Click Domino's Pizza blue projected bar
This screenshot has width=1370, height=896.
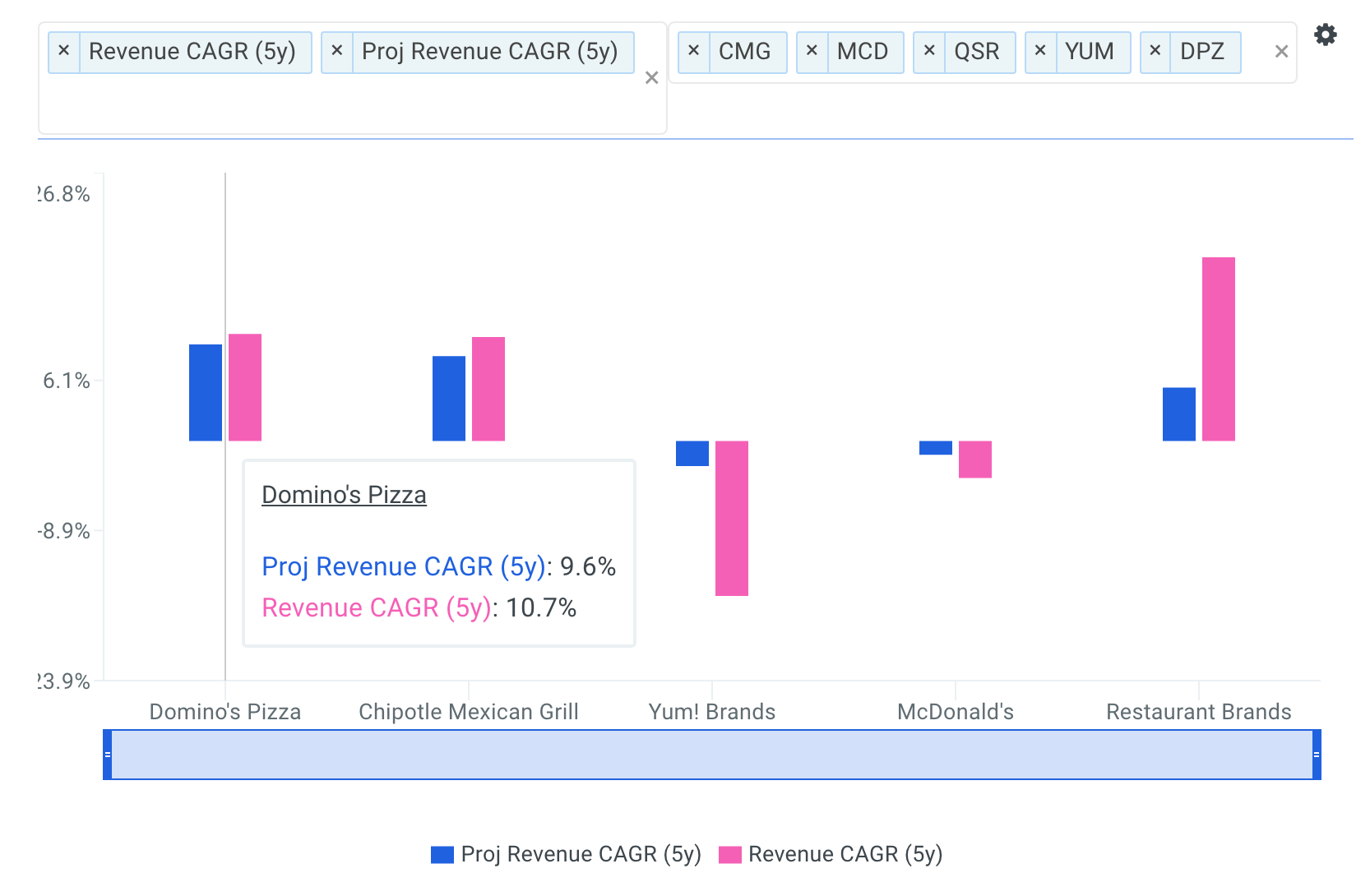[x=206, y=393]
